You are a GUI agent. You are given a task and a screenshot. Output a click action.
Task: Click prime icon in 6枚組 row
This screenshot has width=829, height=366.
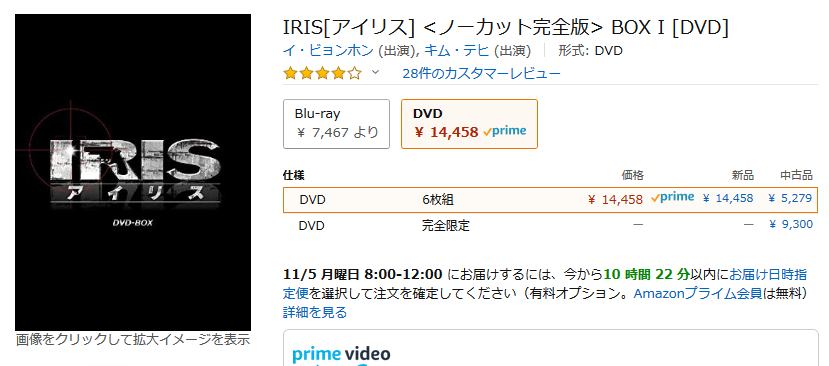click(673, 198)
